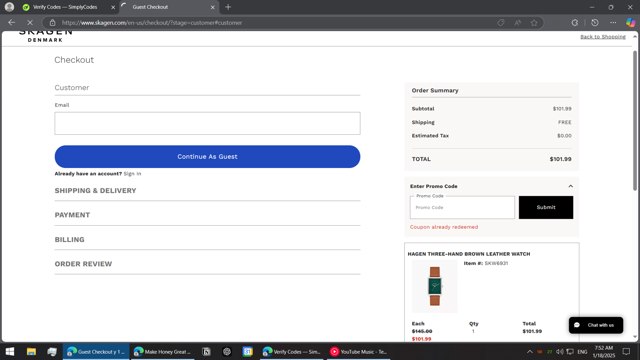Click the page vertical scrollbar
640x360 pixels.
tap(635, 121)
